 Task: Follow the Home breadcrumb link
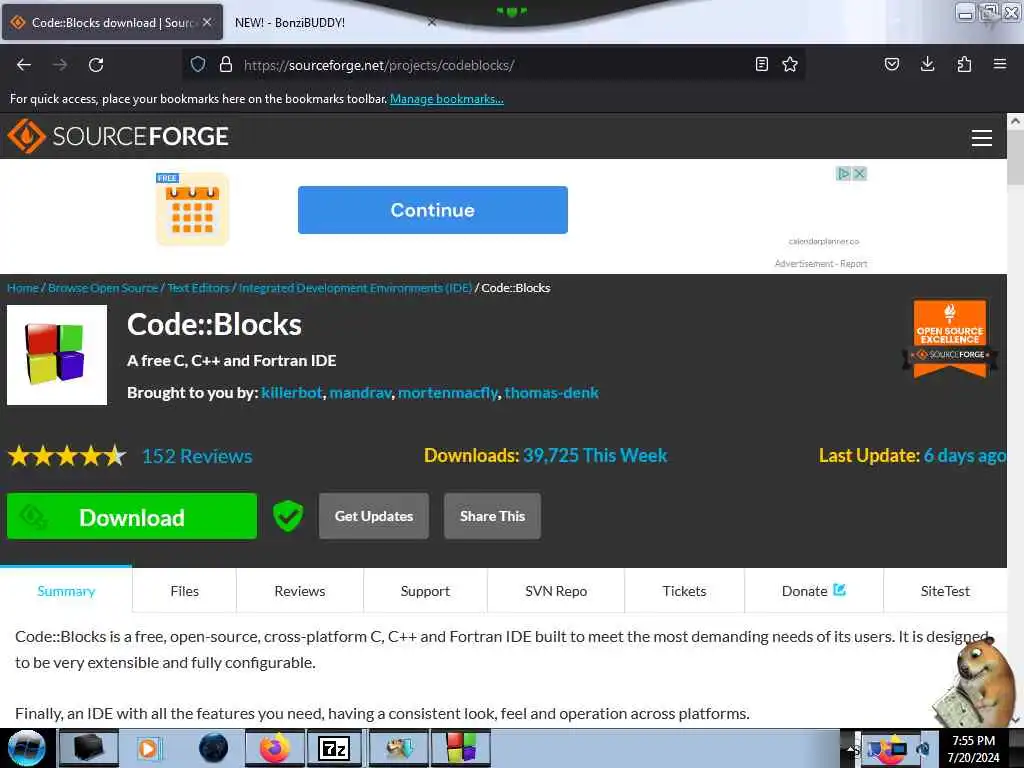[23, 287]
